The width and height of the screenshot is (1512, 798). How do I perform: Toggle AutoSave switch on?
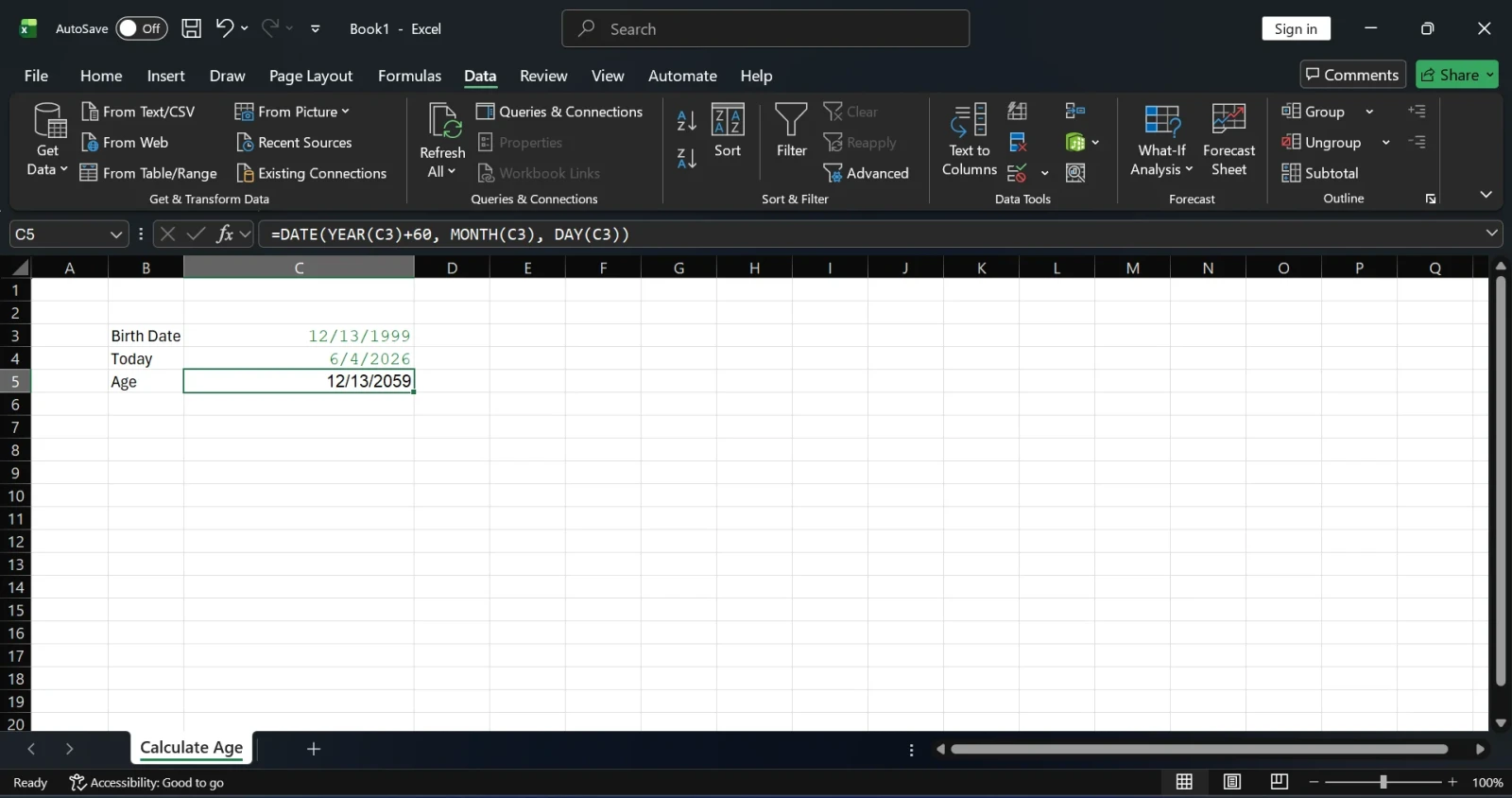[141, 28]
